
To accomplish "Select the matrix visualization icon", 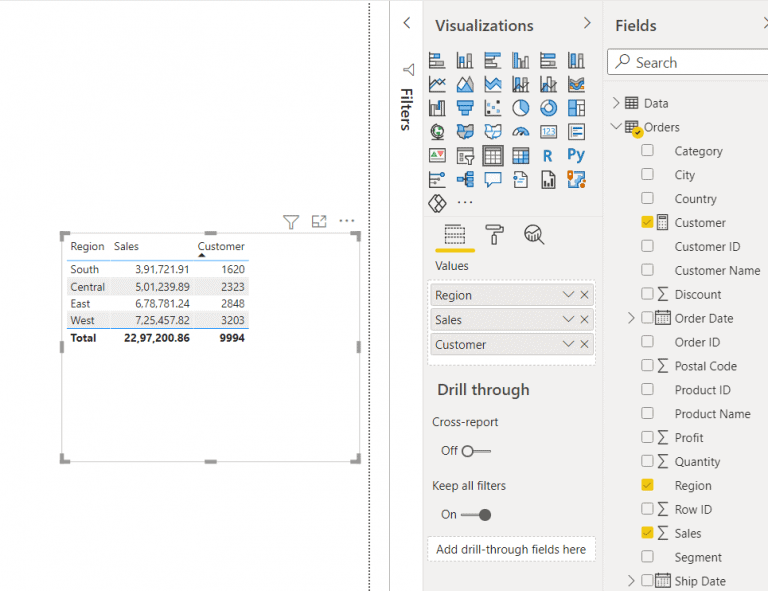I will pos(521,156).
